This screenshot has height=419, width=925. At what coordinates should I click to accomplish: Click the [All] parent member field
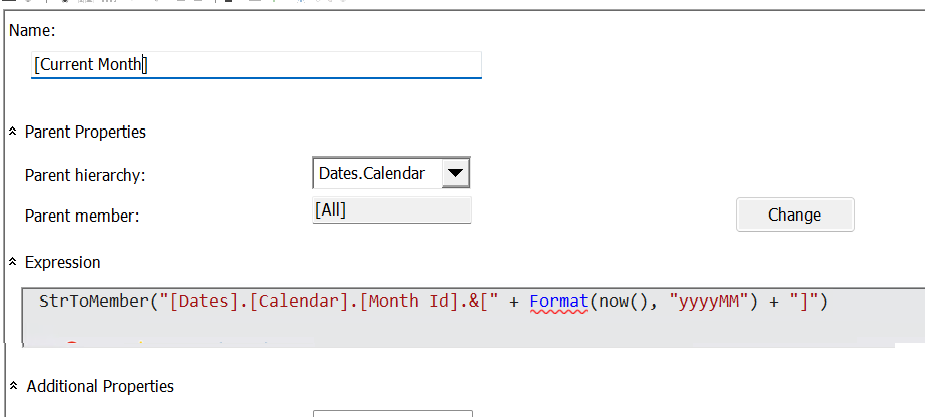point(391,210)
